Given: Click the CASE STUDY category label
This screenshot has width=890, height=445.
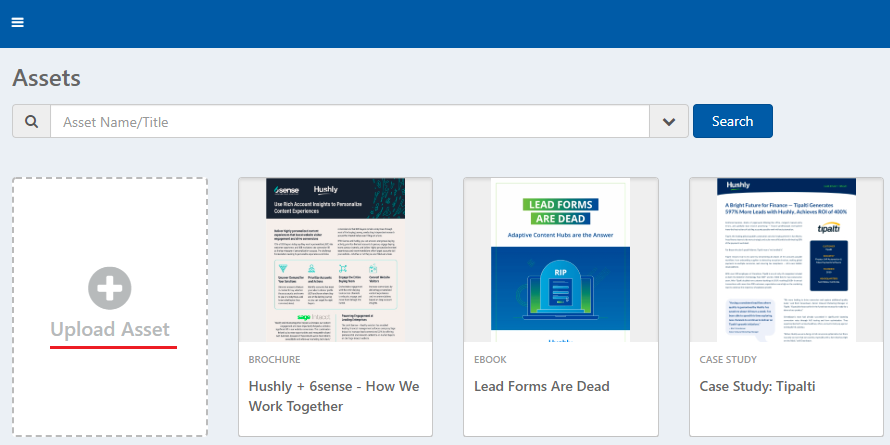Looking at the screenshot, I should (x=728, y=360).
